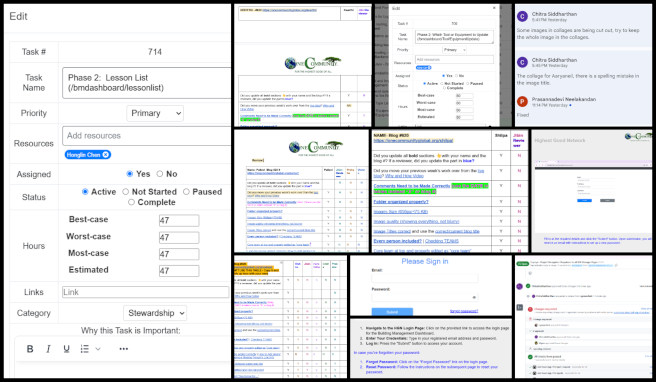This screenshot has width=656, height=382.
Task: Click 'Why this Task is Important:' heading
Action: 131,331
